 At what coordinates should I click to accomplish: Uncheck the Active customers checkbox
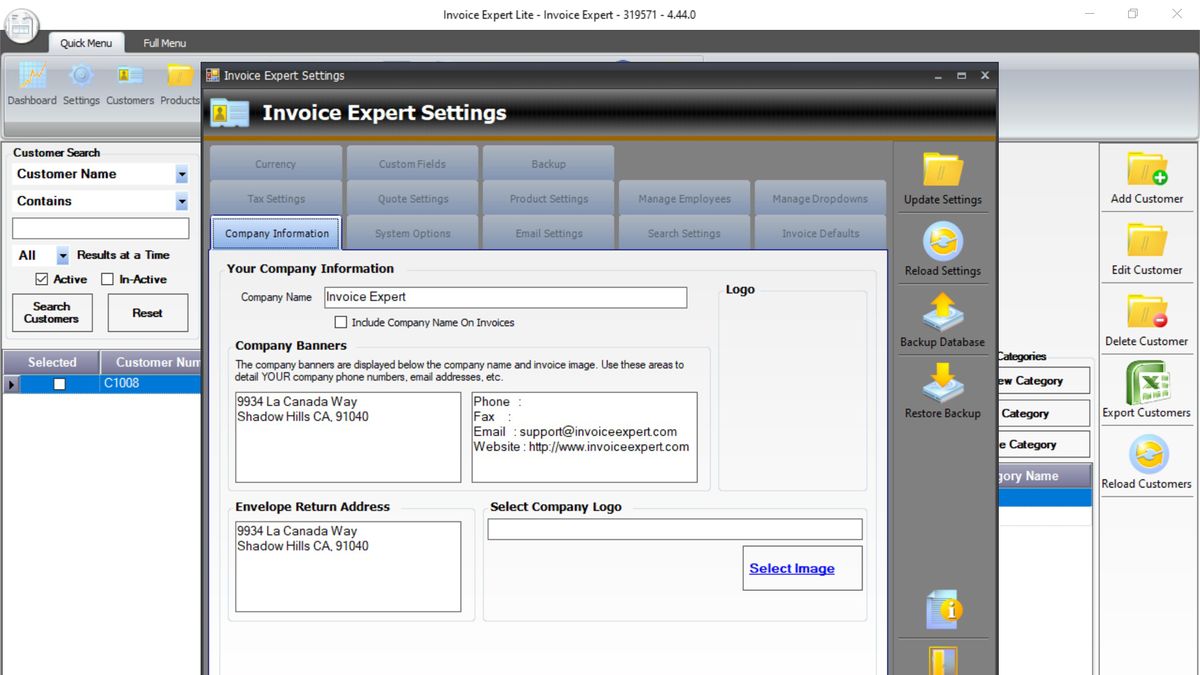click(x=41, y=279)
